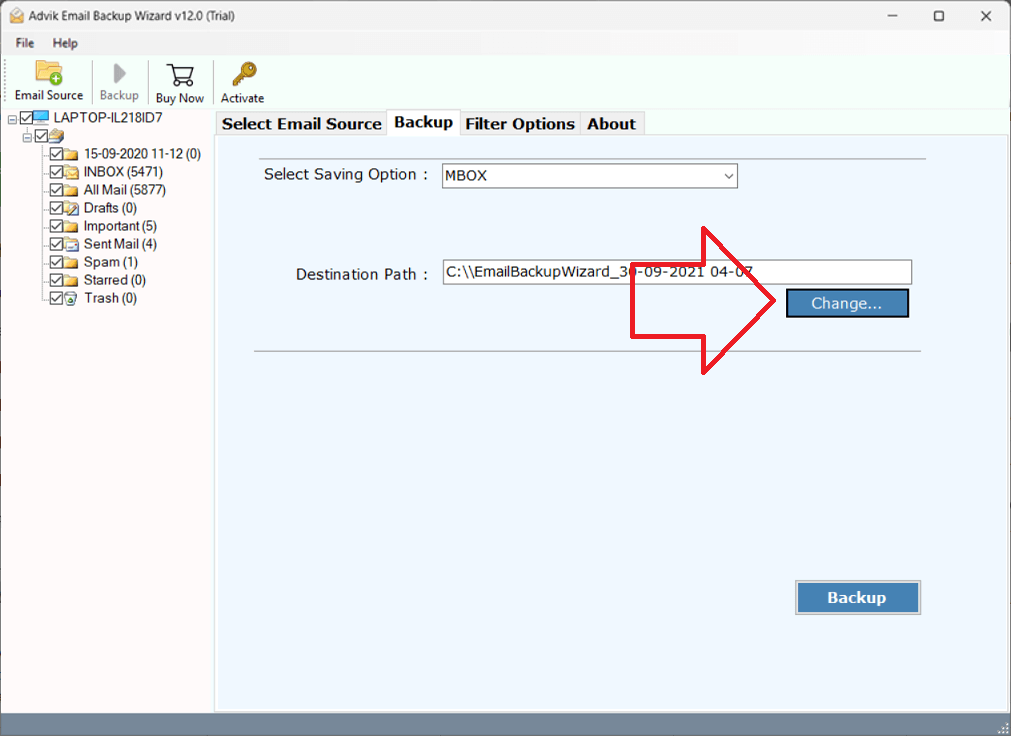Image resolution: width=1011 pixels, height=736 pixels.
Task: Select Starred (0) folder label
Action: coord(115,281)
